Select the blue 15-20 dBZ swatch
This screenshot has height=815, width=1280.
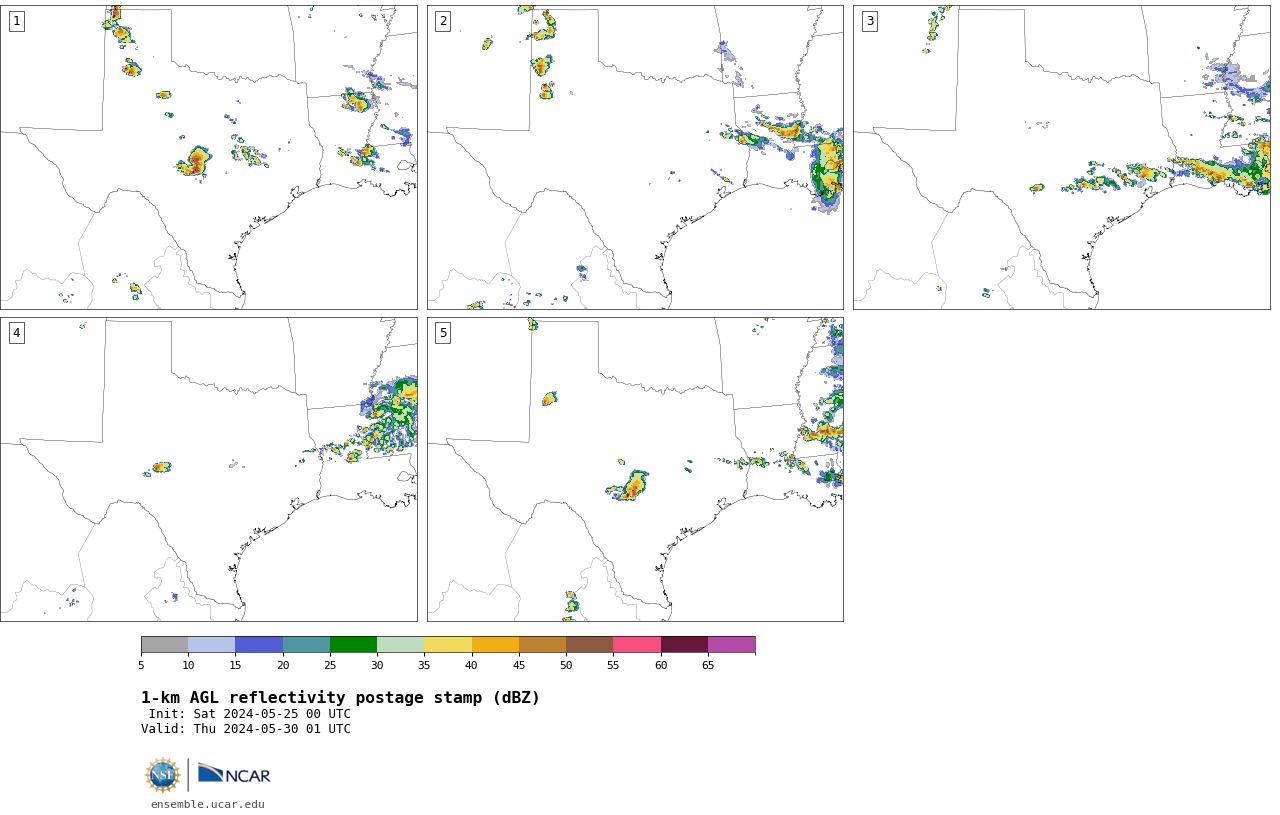pos(259,644)
